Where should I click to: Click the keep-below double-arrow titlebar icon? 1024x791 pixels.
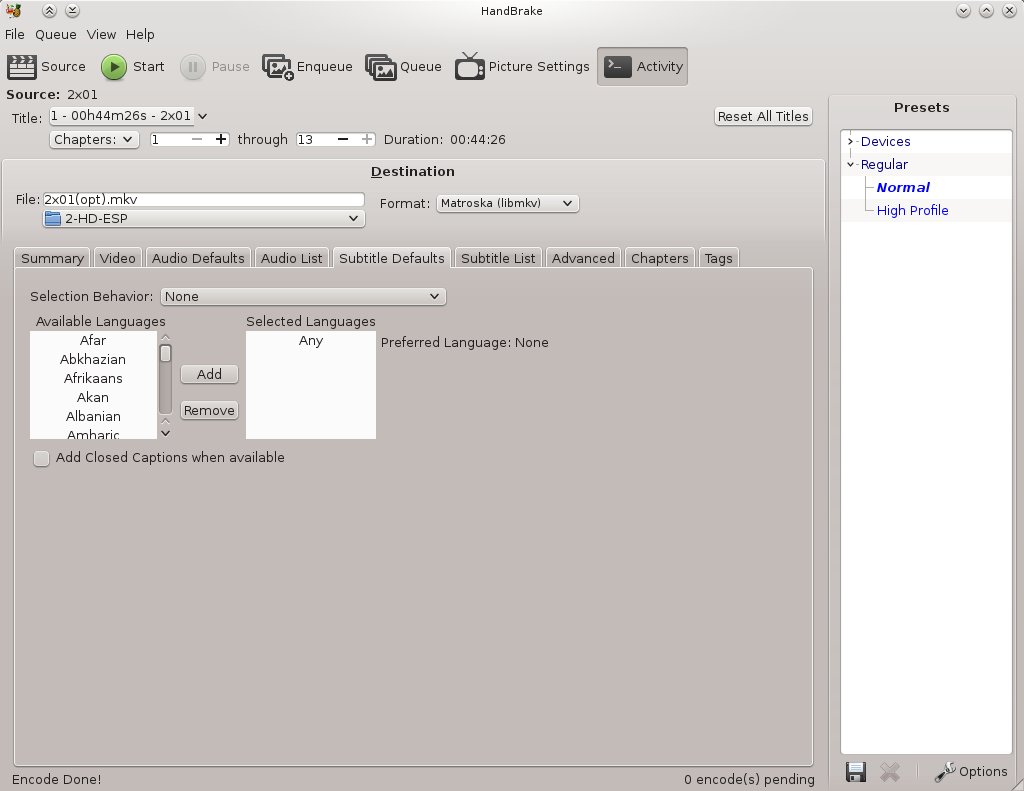click(x=72, y=10)
